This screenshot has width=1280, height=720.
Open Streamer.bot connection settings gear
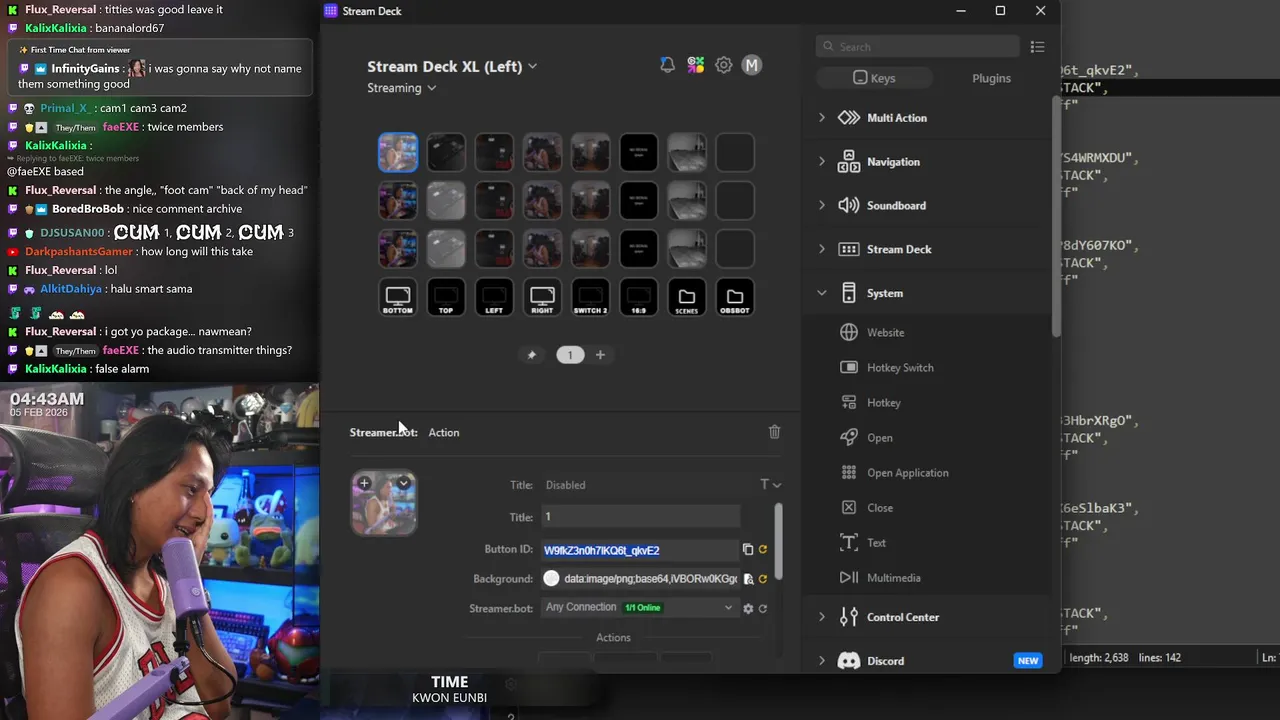pyautogui.click(x=748, y=608)
